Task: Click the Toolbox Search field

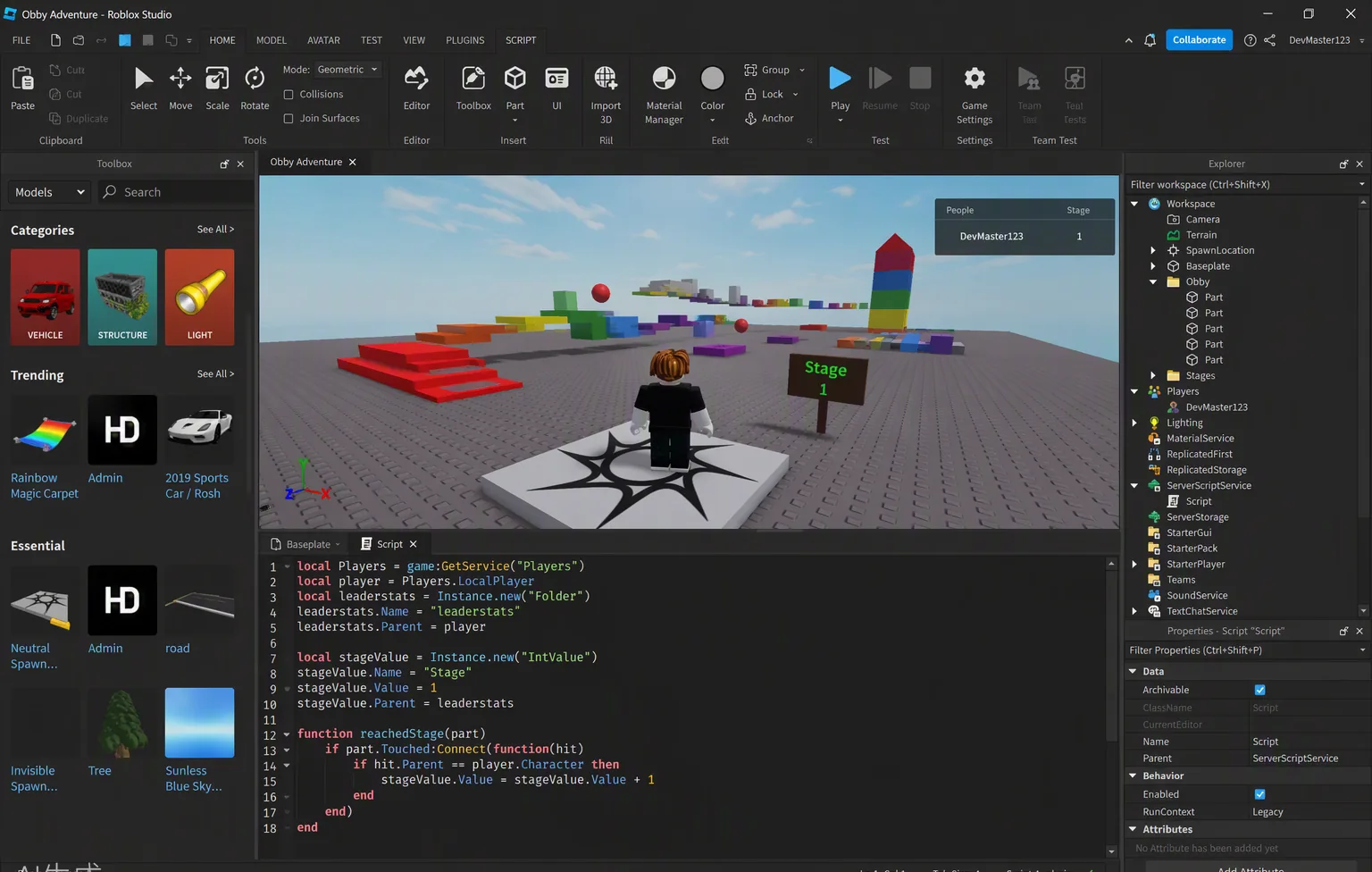Action: point(175,192)
